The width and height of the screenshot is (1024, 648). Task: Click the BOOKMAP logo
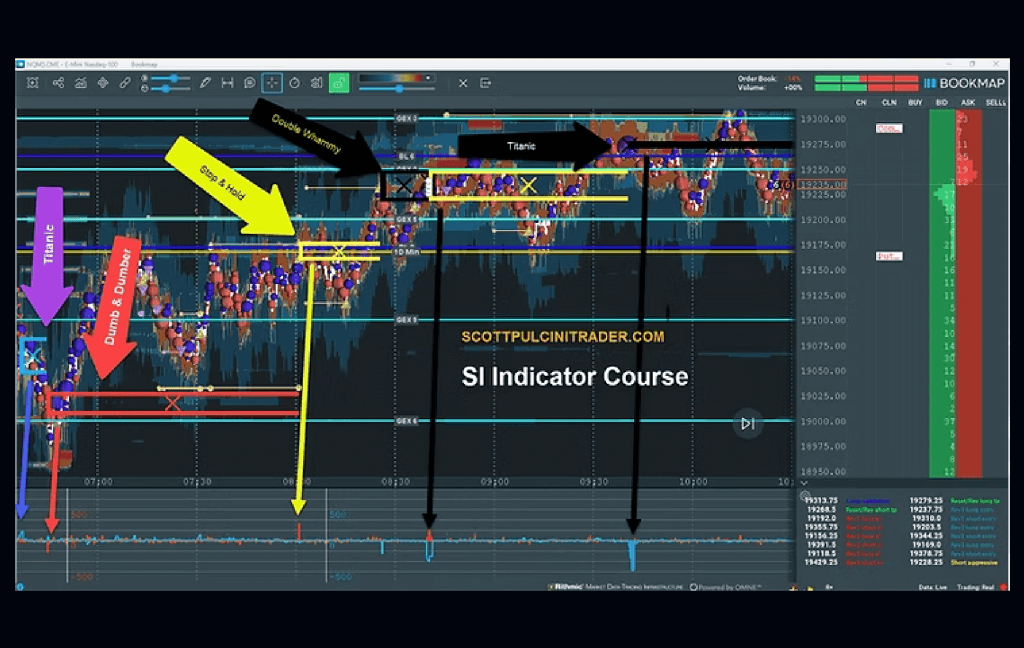(964, 83)
